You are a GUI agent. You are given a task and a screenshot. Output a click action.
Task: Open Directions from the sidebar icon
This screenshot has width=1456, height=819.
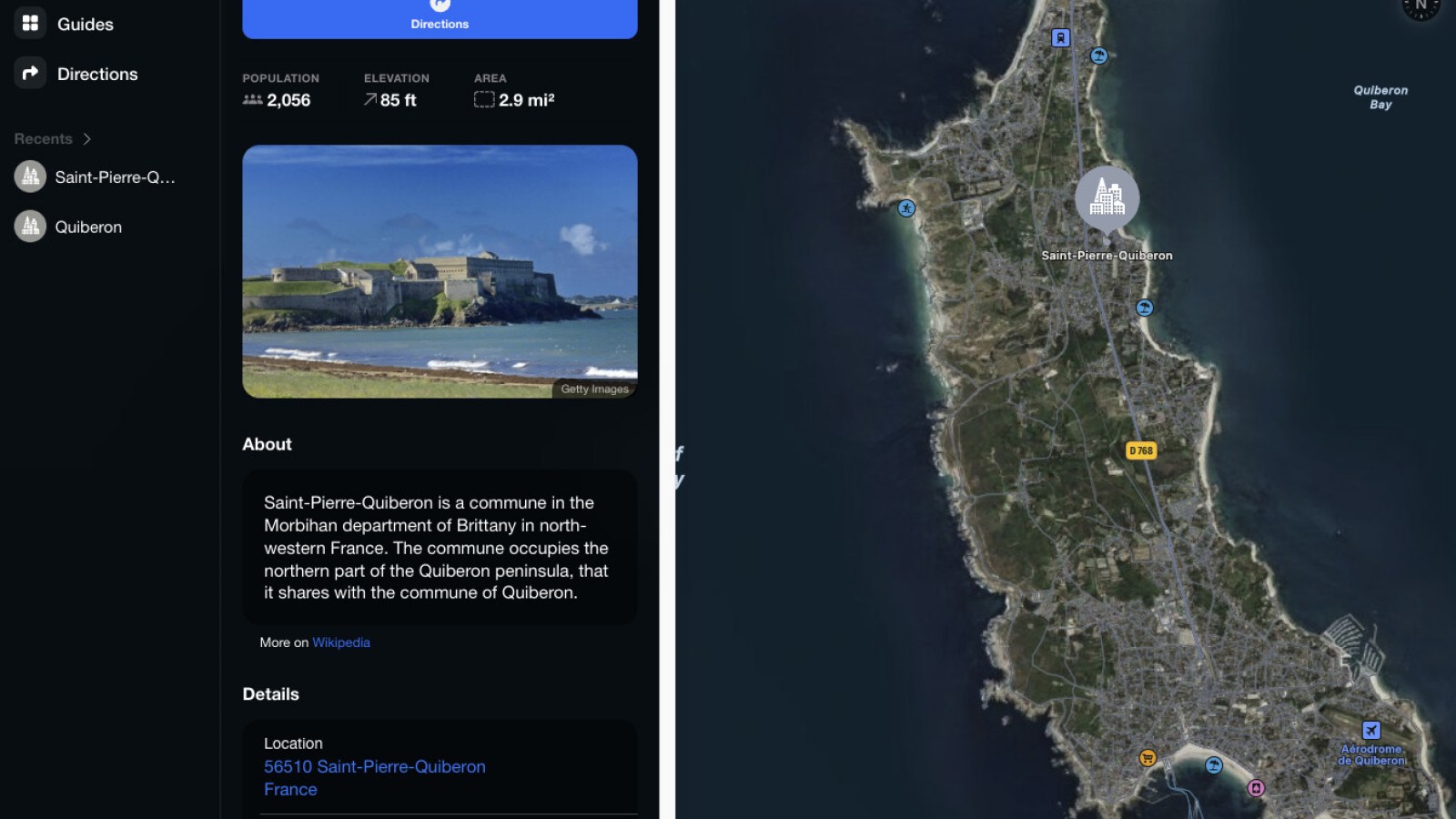tap(29, 74)
